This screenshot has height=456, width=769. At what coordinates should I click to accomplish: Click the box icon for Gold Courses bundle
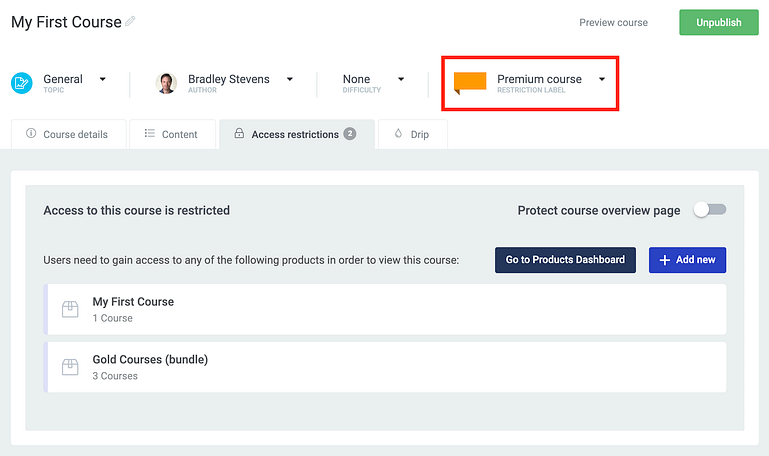point(70,367)
